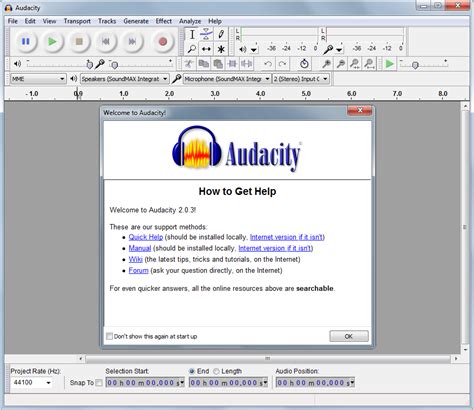474x410 pixels.
Task: Click the Paste icon in edit toolbar
Action: coord(218,64)
